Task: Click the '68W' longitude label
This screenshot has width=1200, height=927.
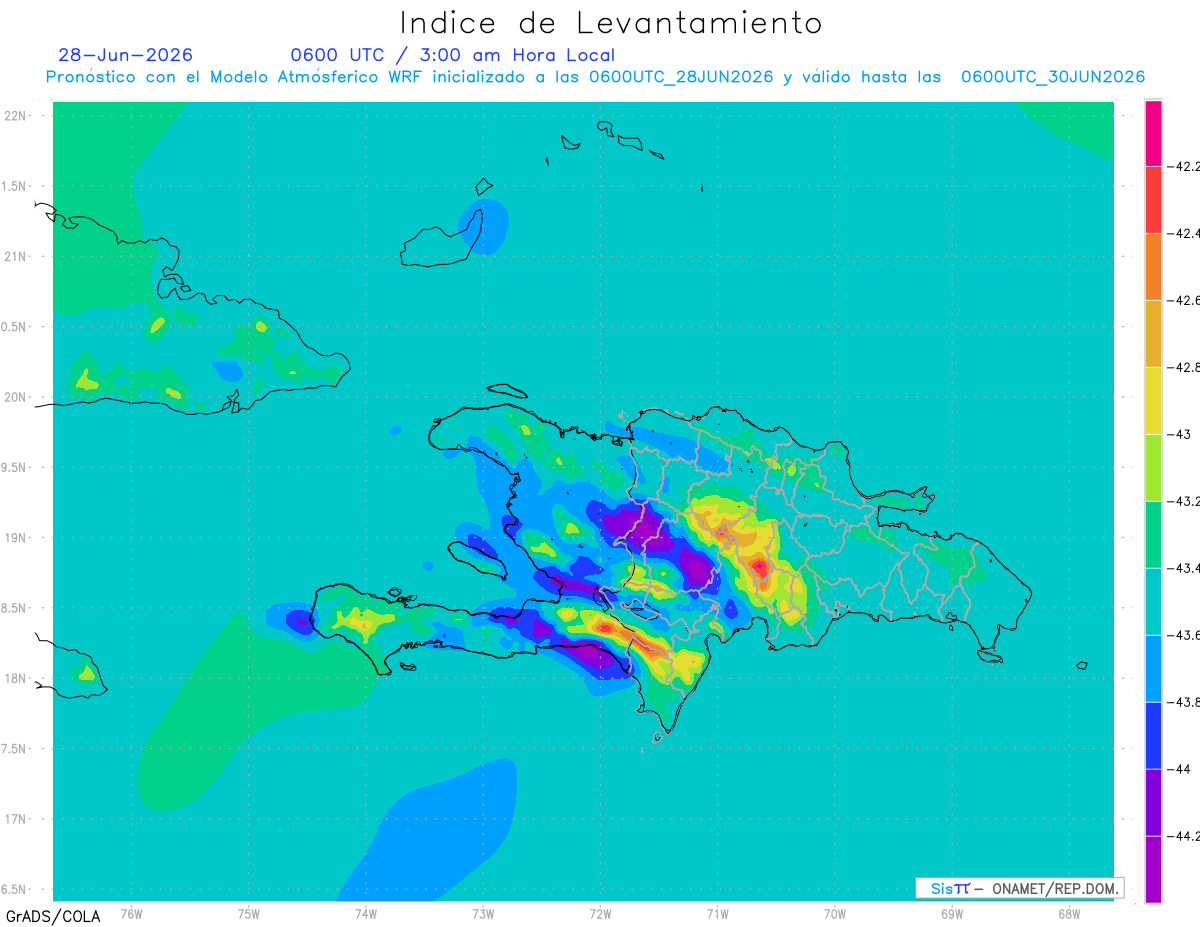Action: (1069, 913)
